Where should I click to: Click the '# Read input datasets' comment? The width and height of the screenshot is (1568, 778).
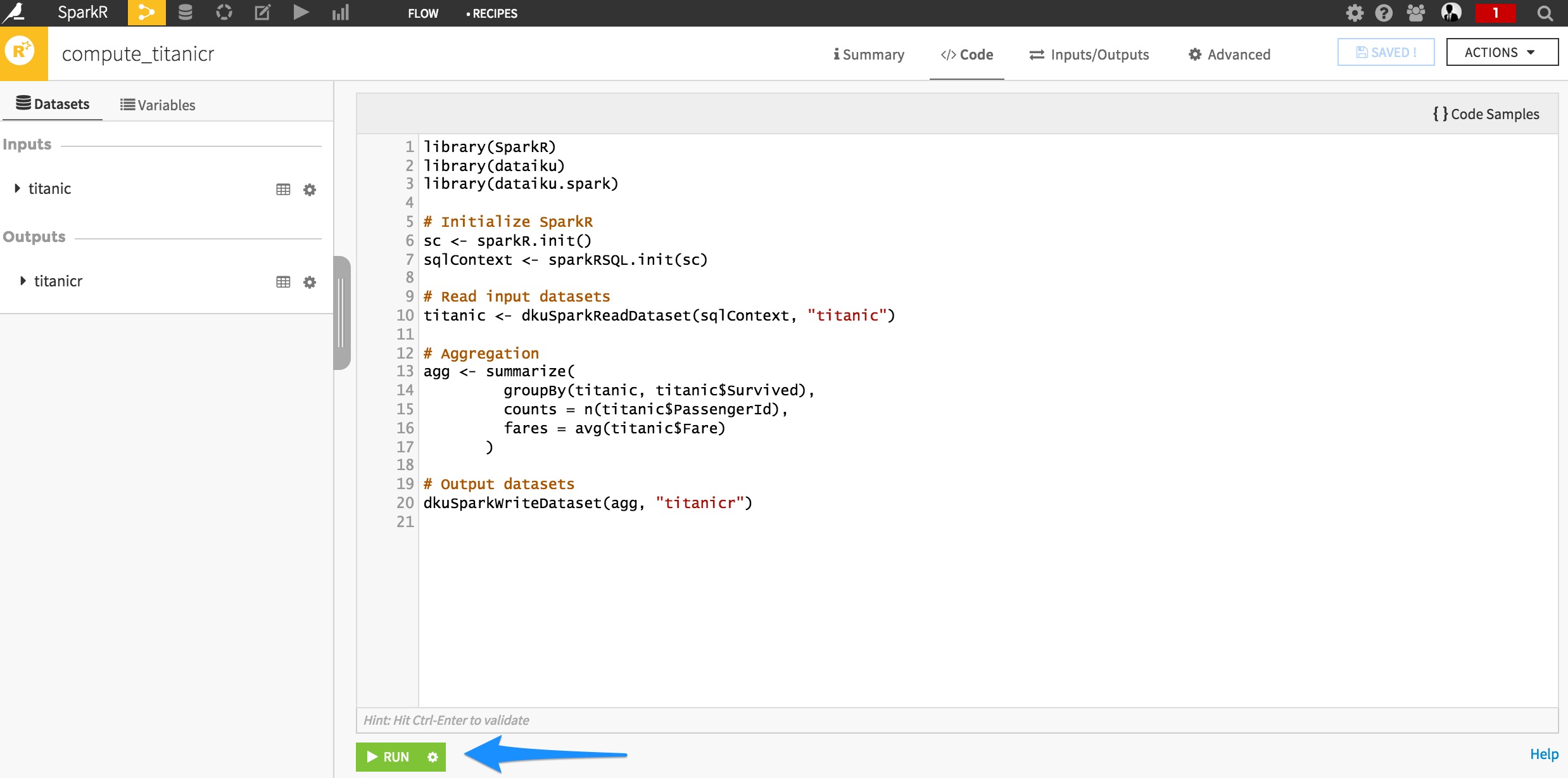(x=517, y=297)
